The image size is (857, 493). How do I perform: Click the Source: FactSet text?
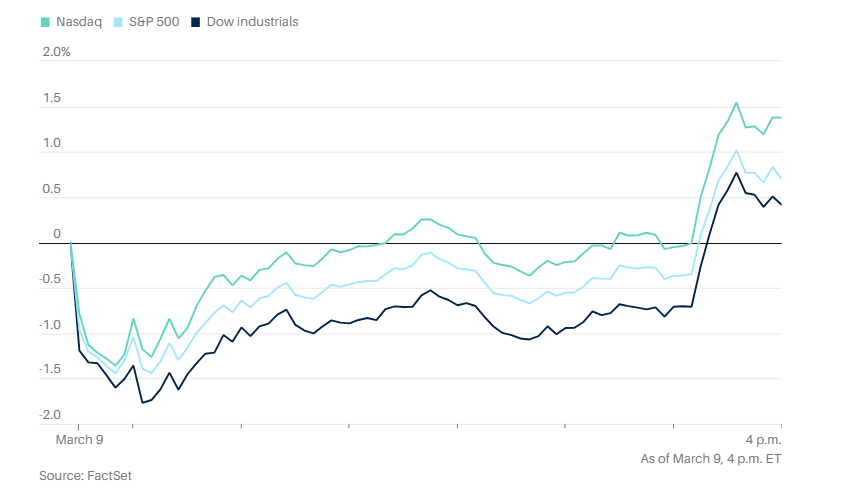(x=85, y=476)
